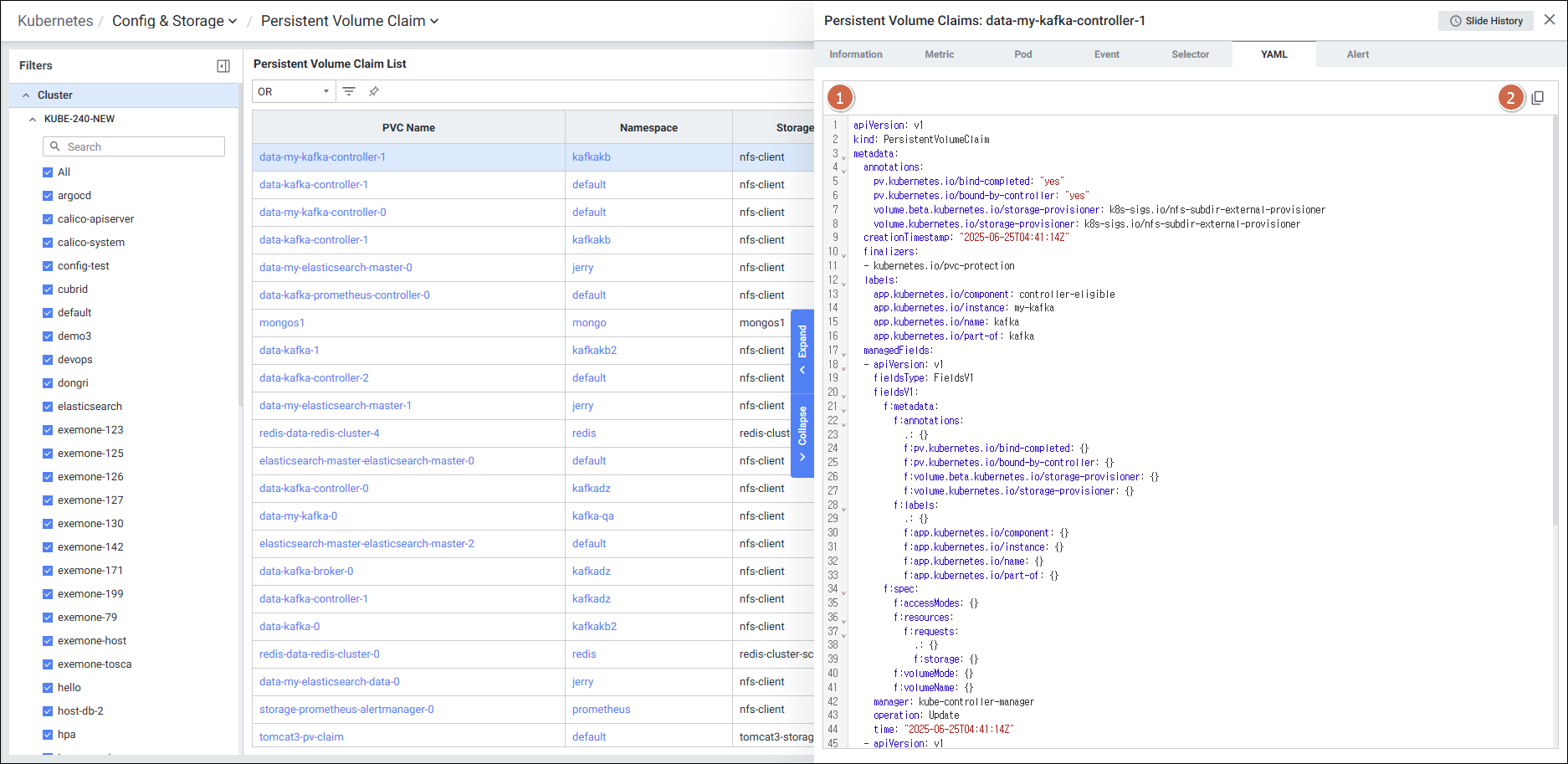Expand the slide panel wider

(x=802, y=351)
